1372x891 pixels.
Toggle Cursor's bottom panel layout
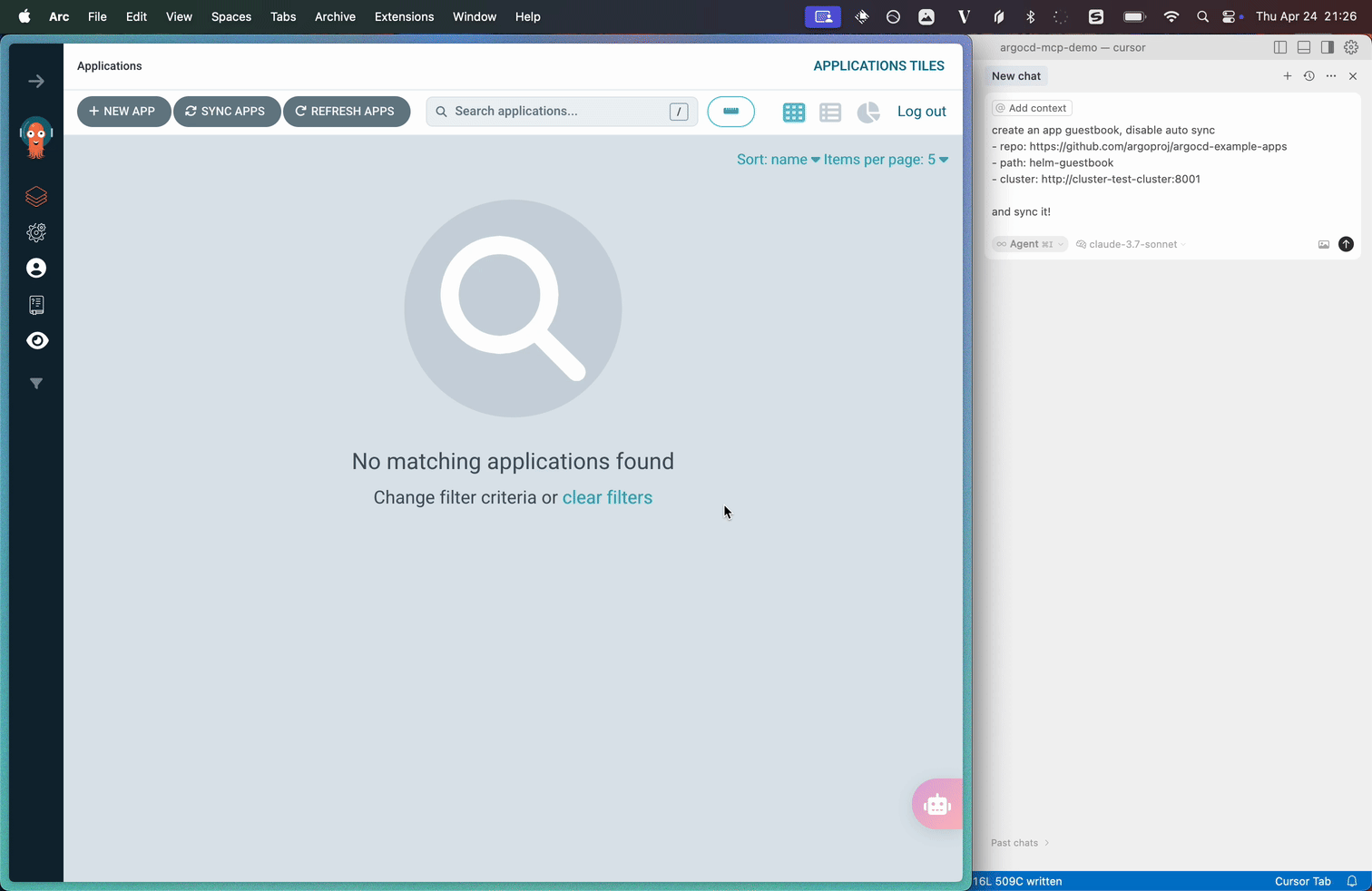tap(1304, 47)
